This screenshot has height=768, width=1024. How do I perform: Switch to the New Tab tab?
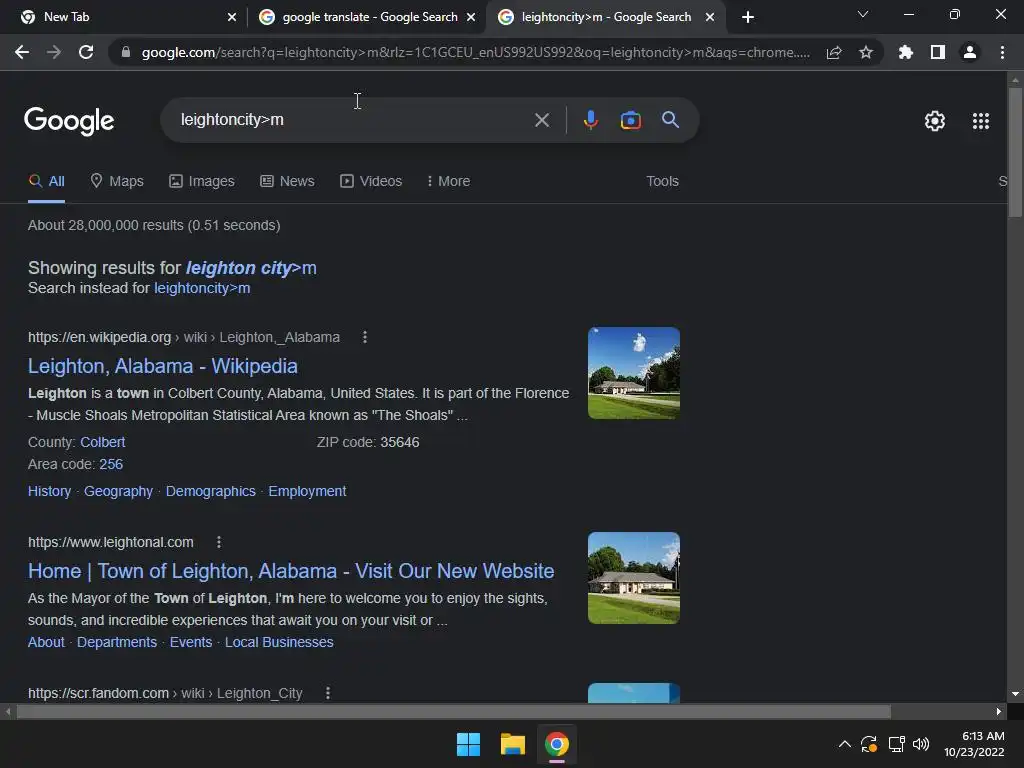point(123,17)
